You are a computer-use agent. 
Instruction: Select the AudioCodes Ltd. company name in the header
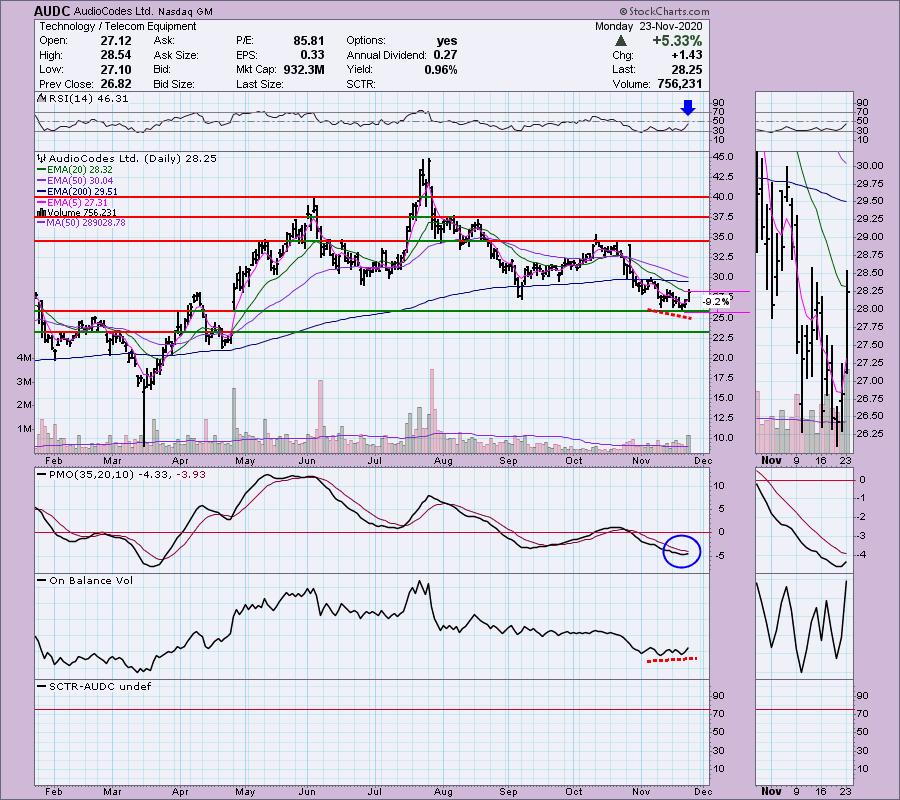click(x=113, y=11)
